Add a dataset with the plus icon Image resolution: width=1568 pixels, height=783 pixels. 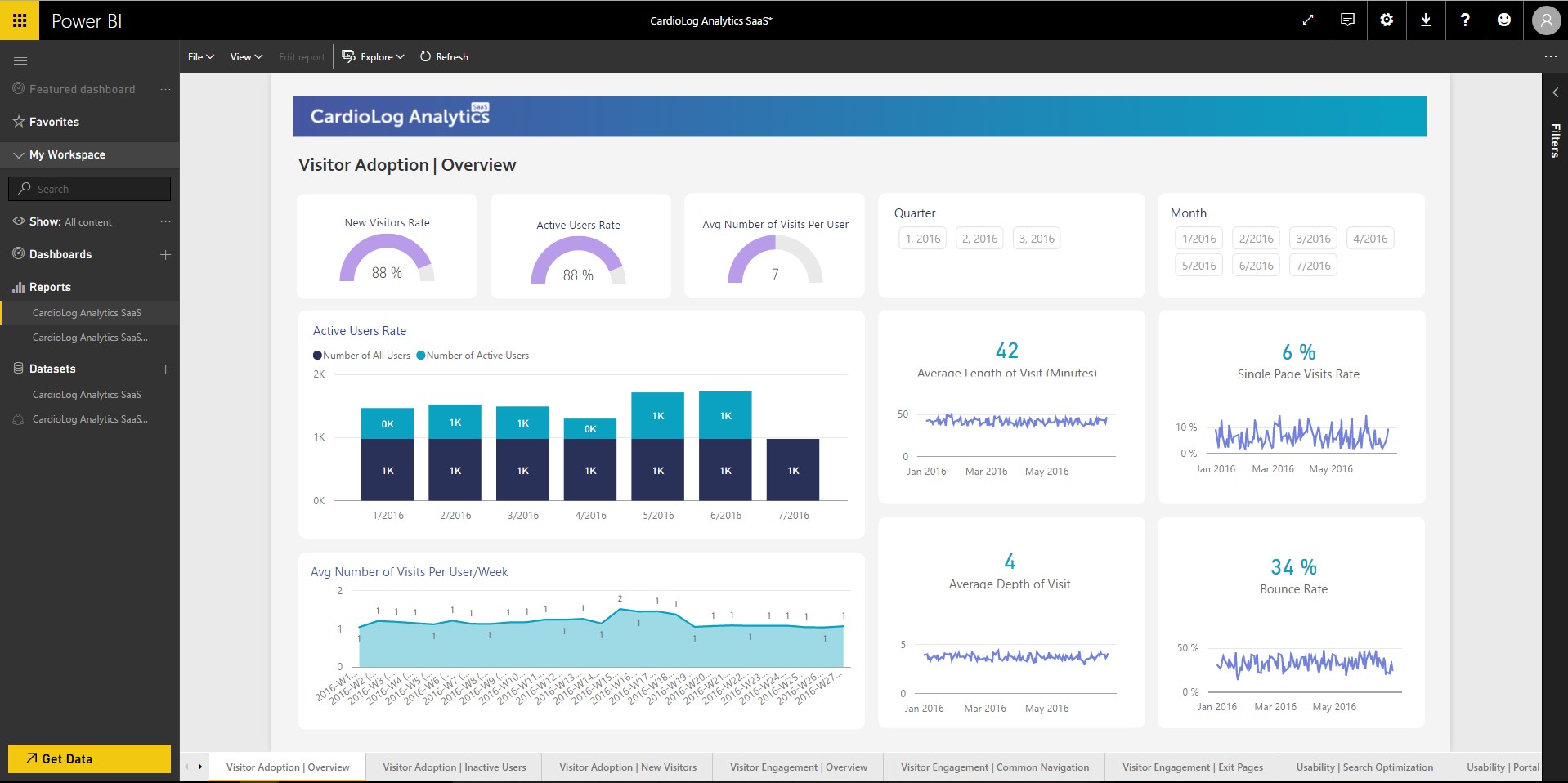tap(166, 369)
